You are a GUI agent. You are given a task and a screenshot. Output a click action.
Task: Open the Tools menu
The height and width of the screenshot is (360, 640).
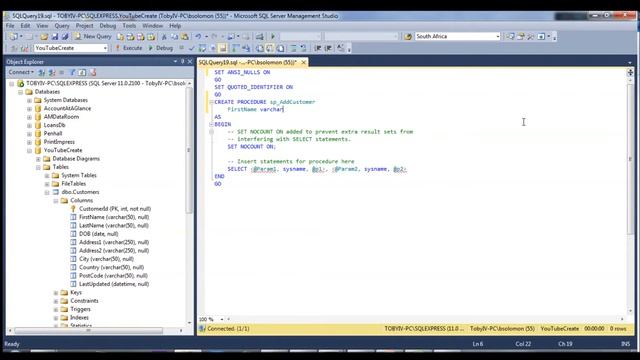pos(129,26)
